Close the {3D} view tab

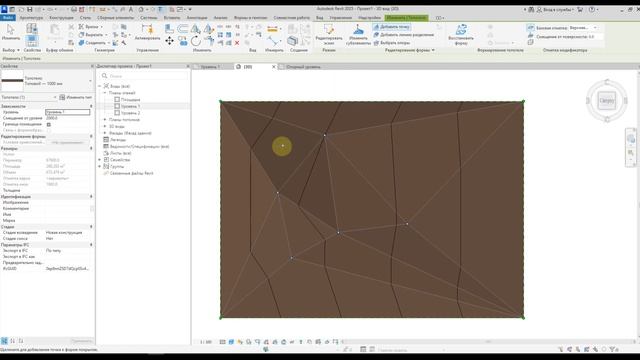273,67
